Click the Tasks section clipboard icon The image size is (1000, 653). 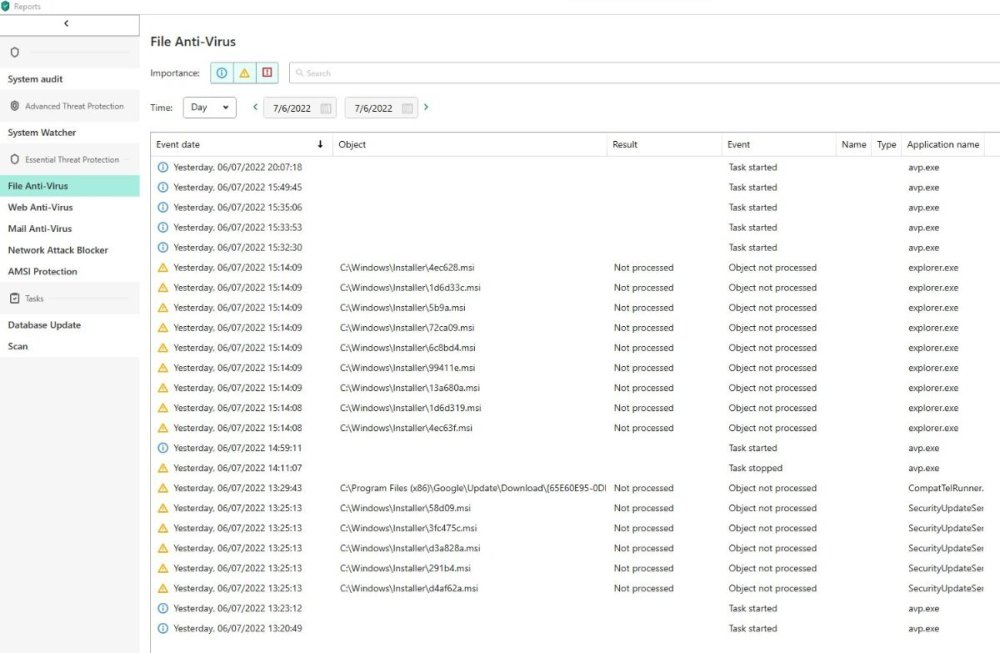[15, 298]
